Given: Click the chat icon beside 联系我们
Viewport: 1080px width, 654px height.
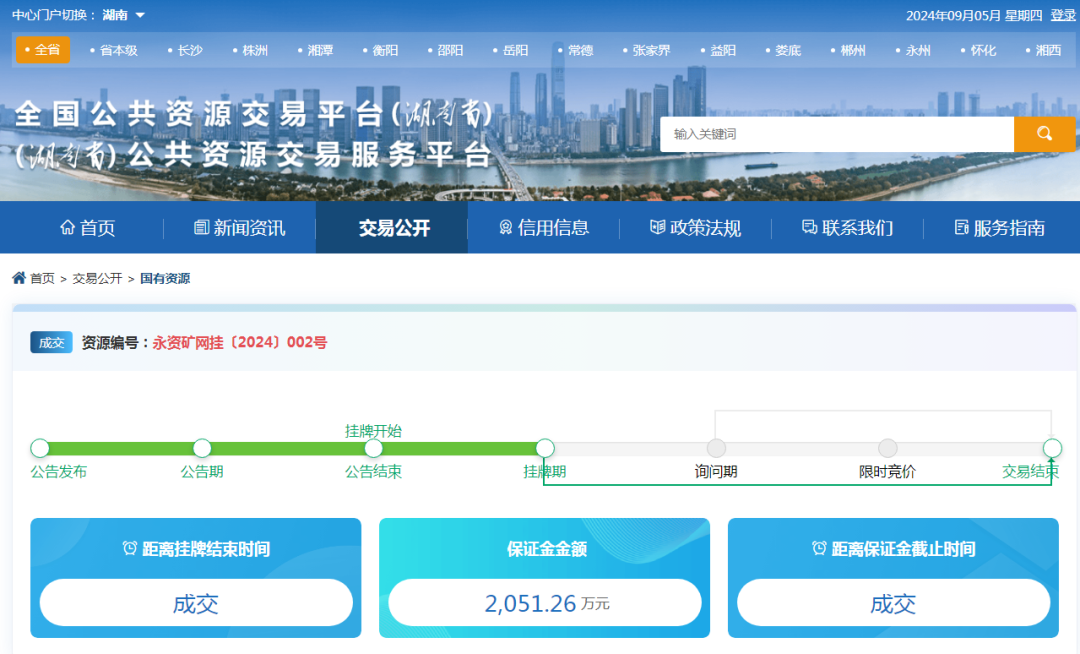Looking at the screenshot, I should point(809,228).
